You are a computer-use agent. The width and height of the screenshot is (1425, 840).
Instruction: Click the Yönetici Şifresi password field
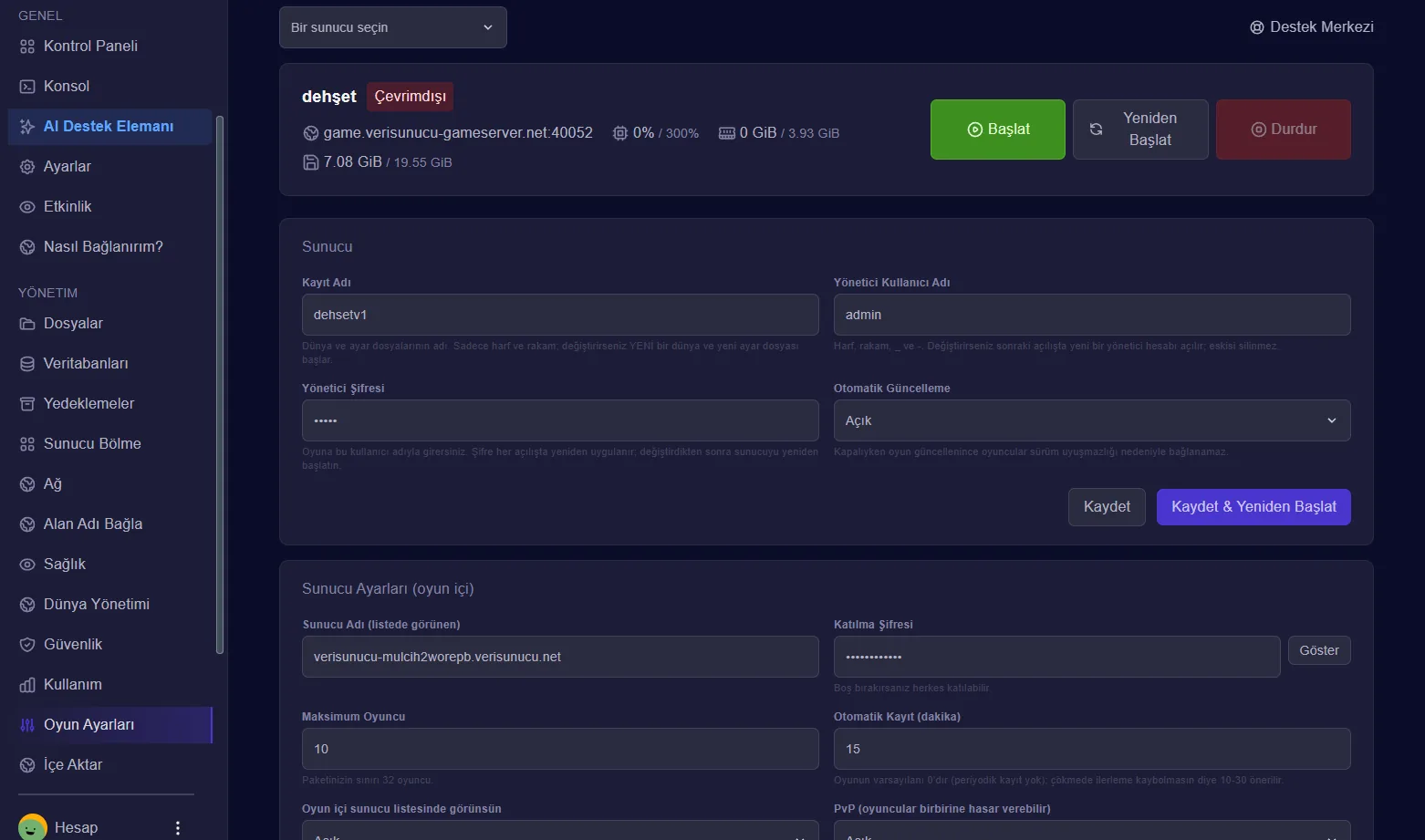(x=560, y=420)
